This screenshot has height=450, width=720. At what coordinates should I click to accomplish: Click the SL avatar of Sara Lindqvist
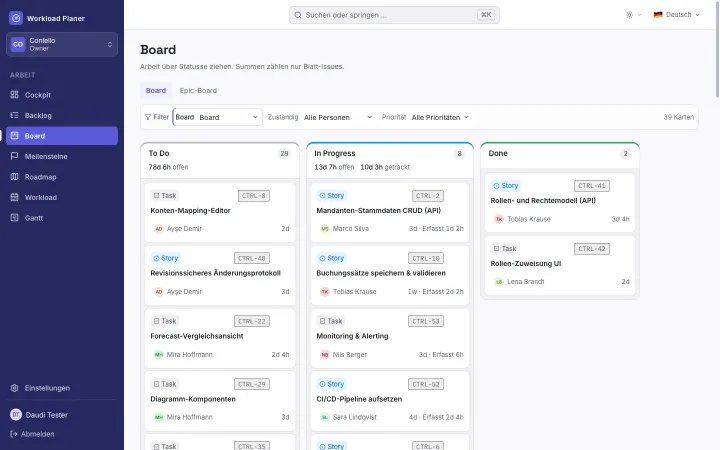point(325,417)
